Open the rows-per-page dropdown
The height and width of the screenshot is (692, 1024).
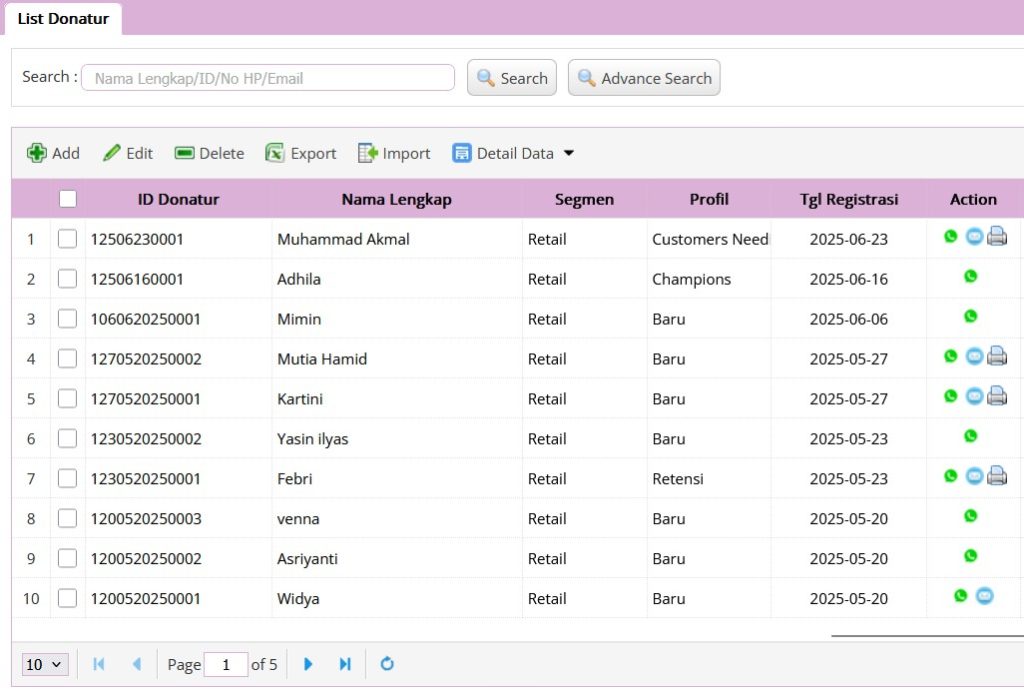click(x=45, y=664)
